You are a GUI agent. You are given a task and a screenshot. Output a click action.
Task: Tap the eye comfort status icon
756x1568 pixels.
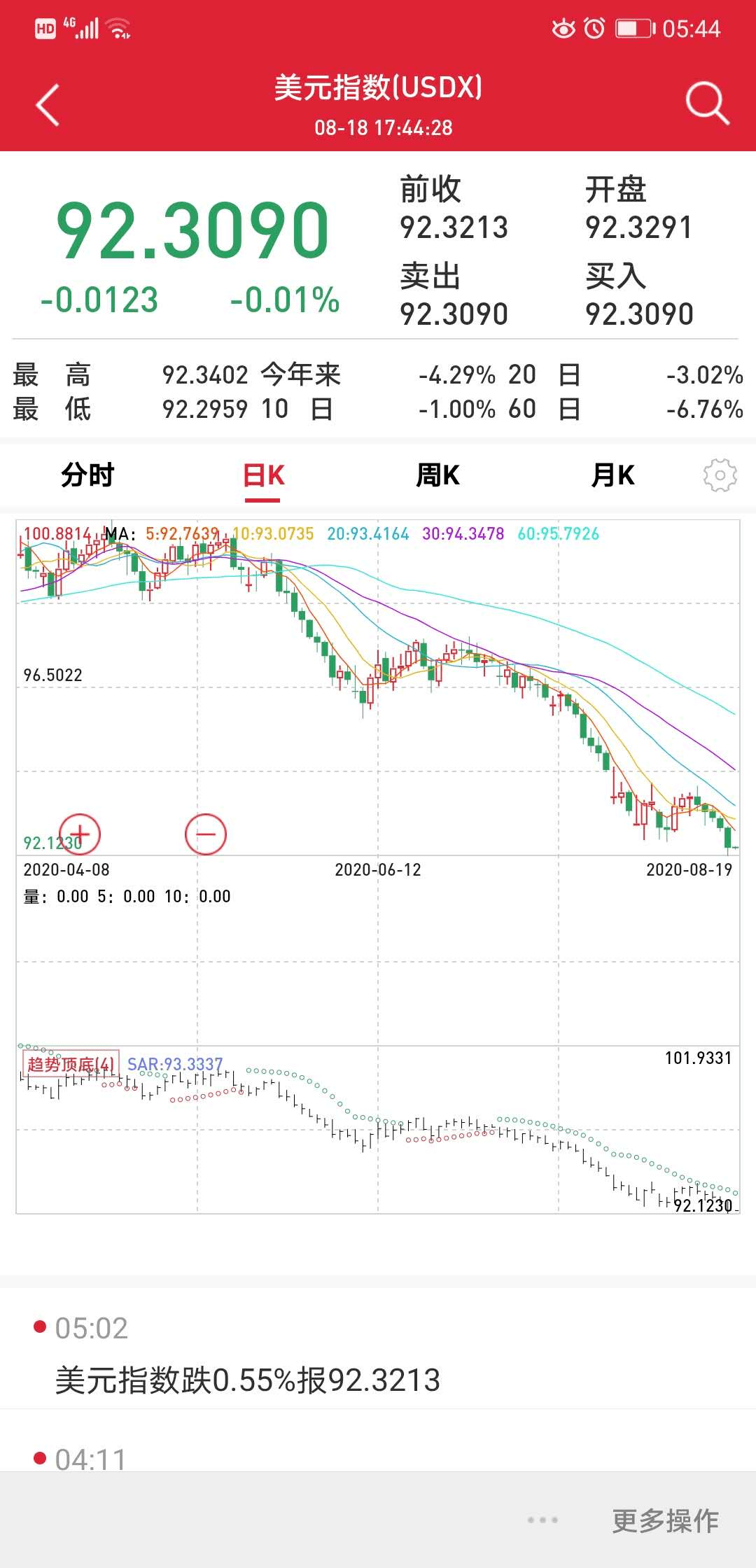563,29
